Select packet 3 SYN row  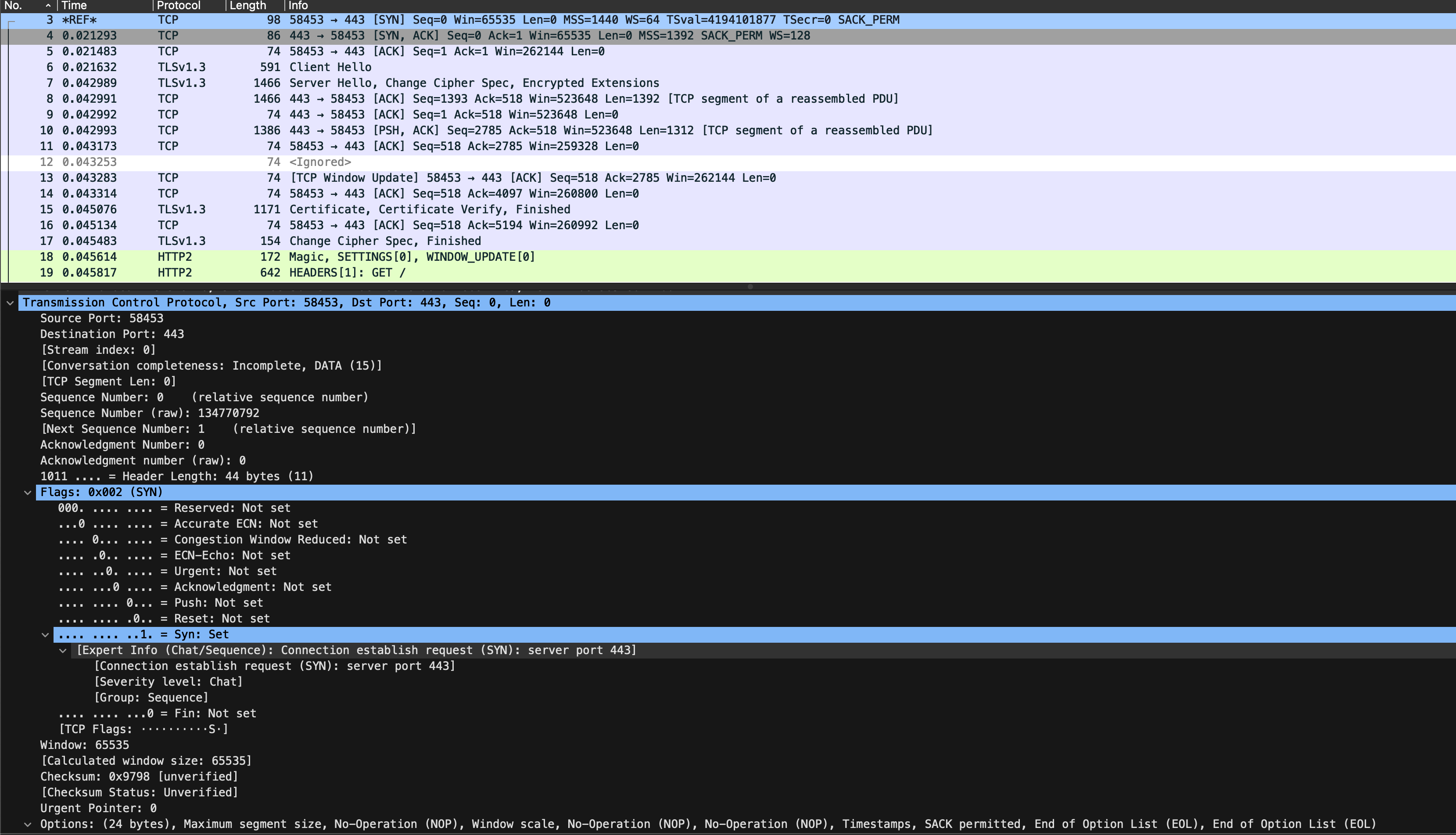coord(728,20)
